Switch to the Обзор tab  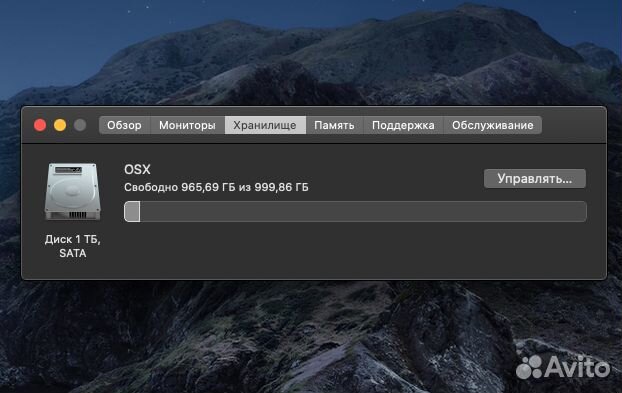click(x=124, y=125)
